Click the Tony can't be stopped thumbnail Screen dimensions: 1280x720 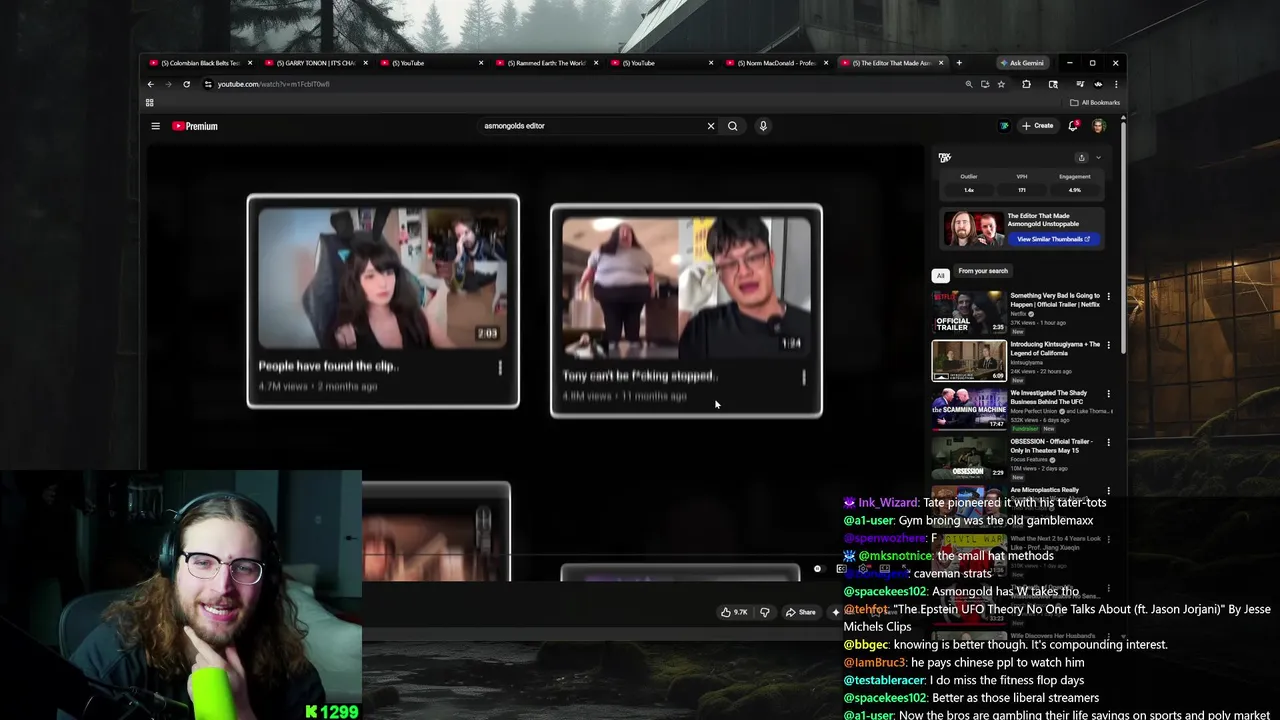pos(686,288)
